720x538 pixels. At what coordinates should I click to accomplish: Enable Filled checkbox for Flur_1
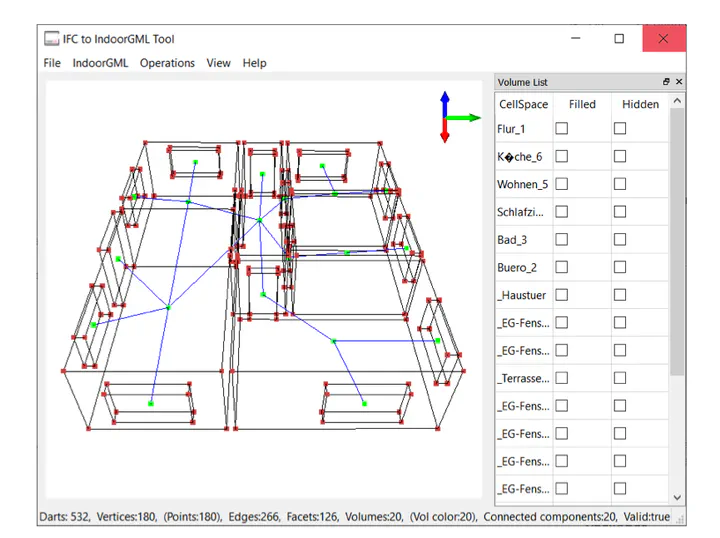562,129
